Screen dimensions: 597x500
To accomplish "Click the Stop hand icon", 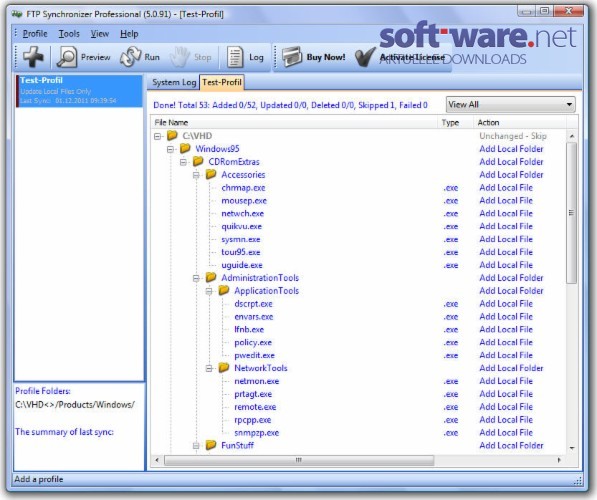I will click(x=180, y=57).
